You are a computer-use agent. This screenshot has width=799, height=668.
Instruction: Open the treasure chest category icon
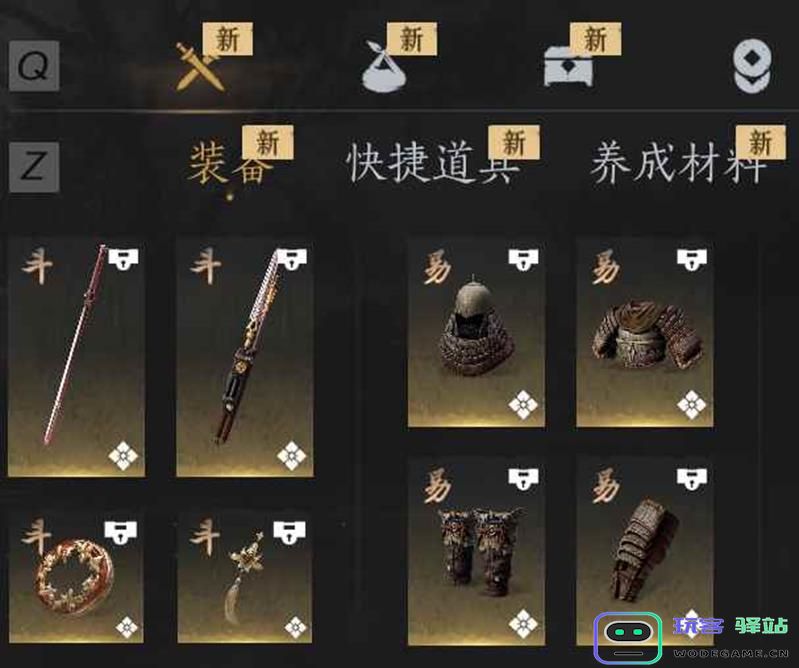coord(568,67)
